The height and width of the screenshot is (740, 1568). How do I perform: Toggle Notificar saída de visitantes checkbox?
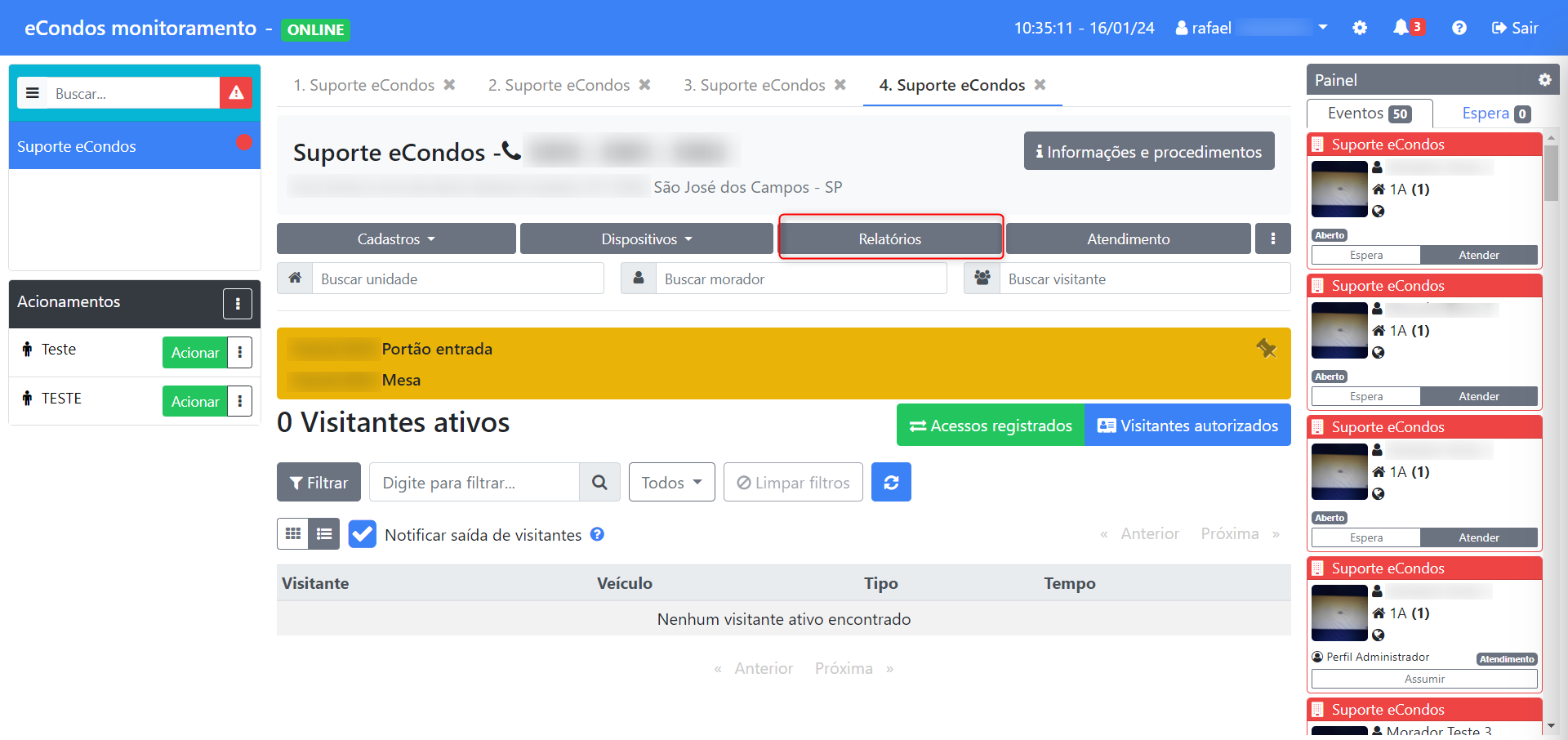[x=362, y=534]
